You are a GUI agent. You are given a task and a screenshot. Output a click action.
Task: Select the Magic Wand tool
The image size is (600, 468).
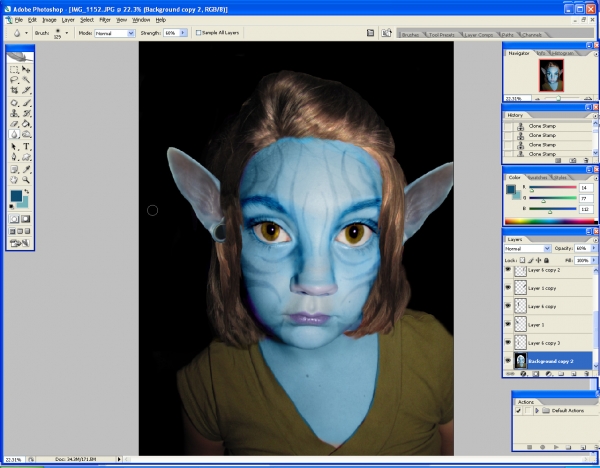click(x=26, y=80)
